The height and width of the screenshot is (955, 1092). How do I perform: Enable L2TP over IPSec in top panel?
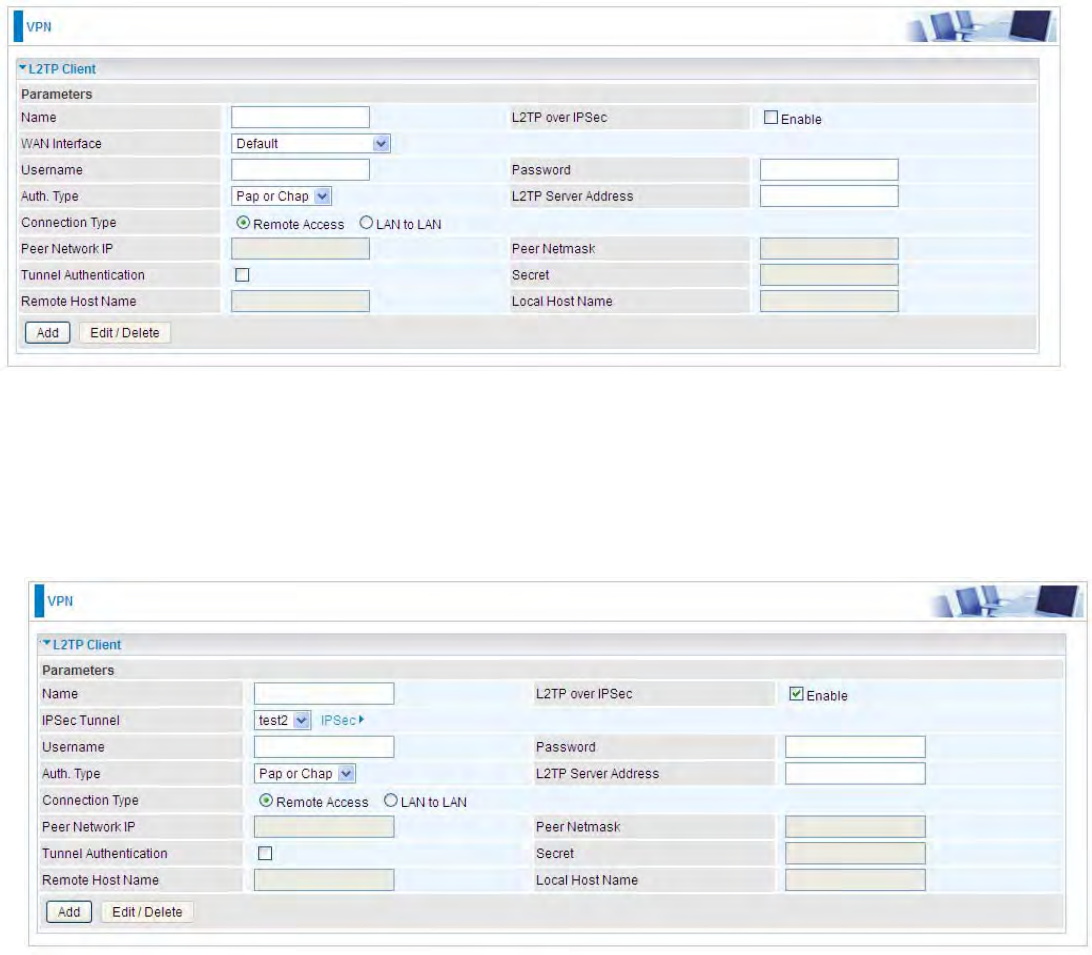point(770,118)
